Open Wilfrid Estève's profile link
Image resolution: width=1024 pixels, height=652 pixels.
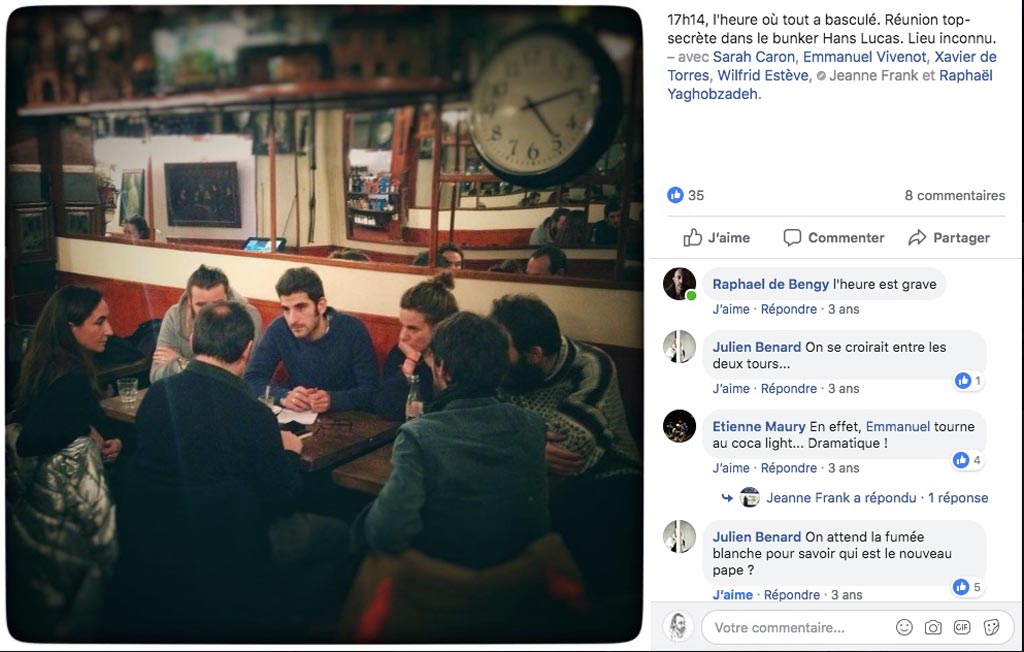click(762, 75)
